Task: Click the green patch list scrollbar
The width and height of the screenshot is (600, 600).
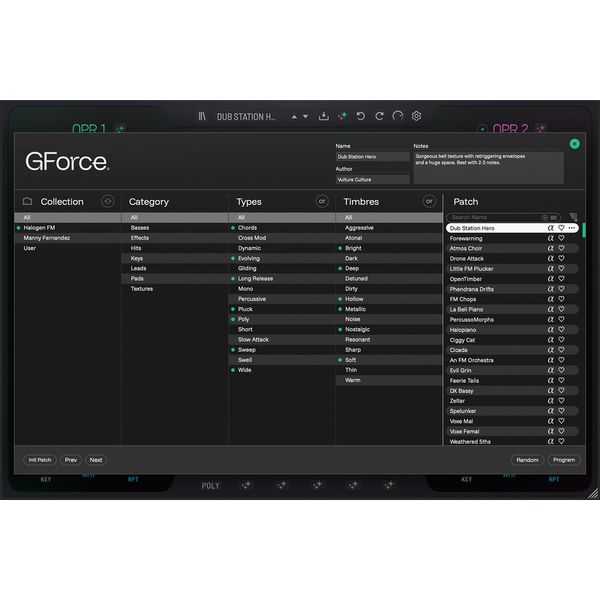Action: pos(584,230)
